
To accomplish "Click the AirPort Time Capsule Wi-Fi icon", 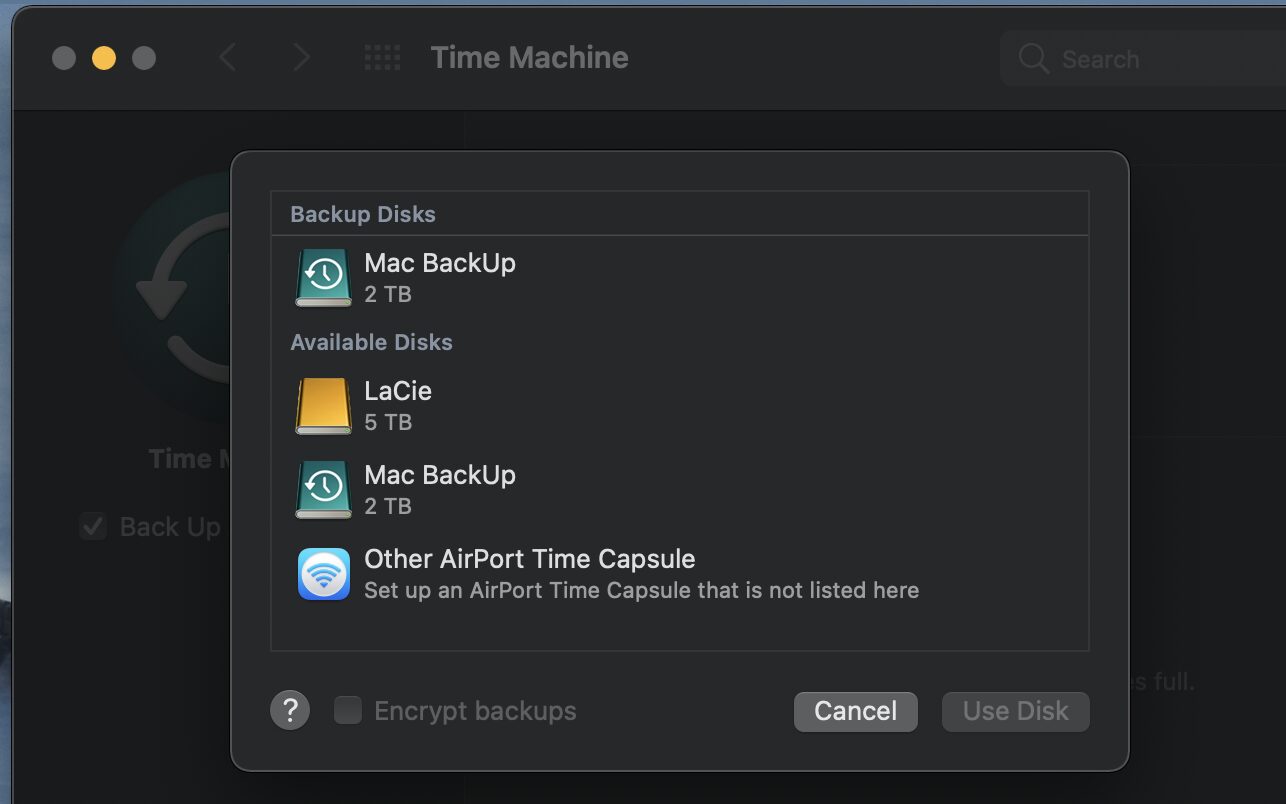I will point(323,574).
